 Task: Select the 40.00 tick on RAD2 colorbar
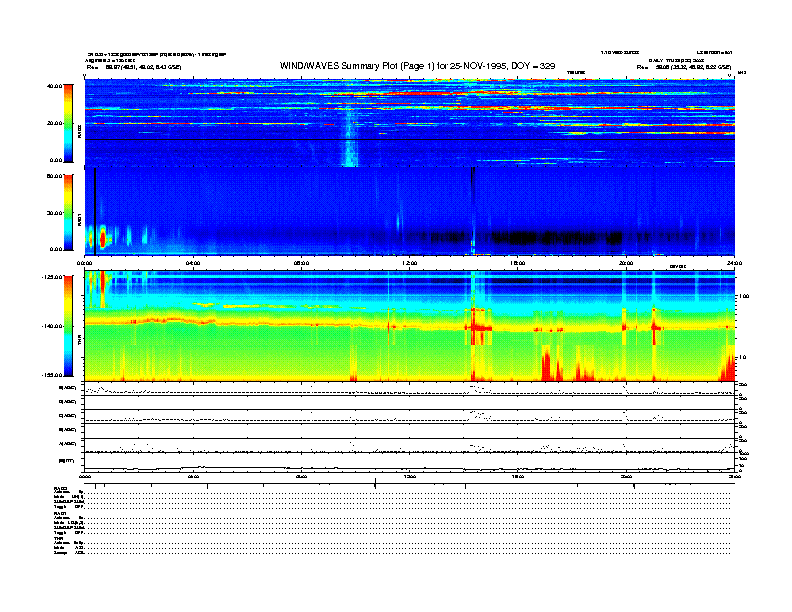point(54,86)
